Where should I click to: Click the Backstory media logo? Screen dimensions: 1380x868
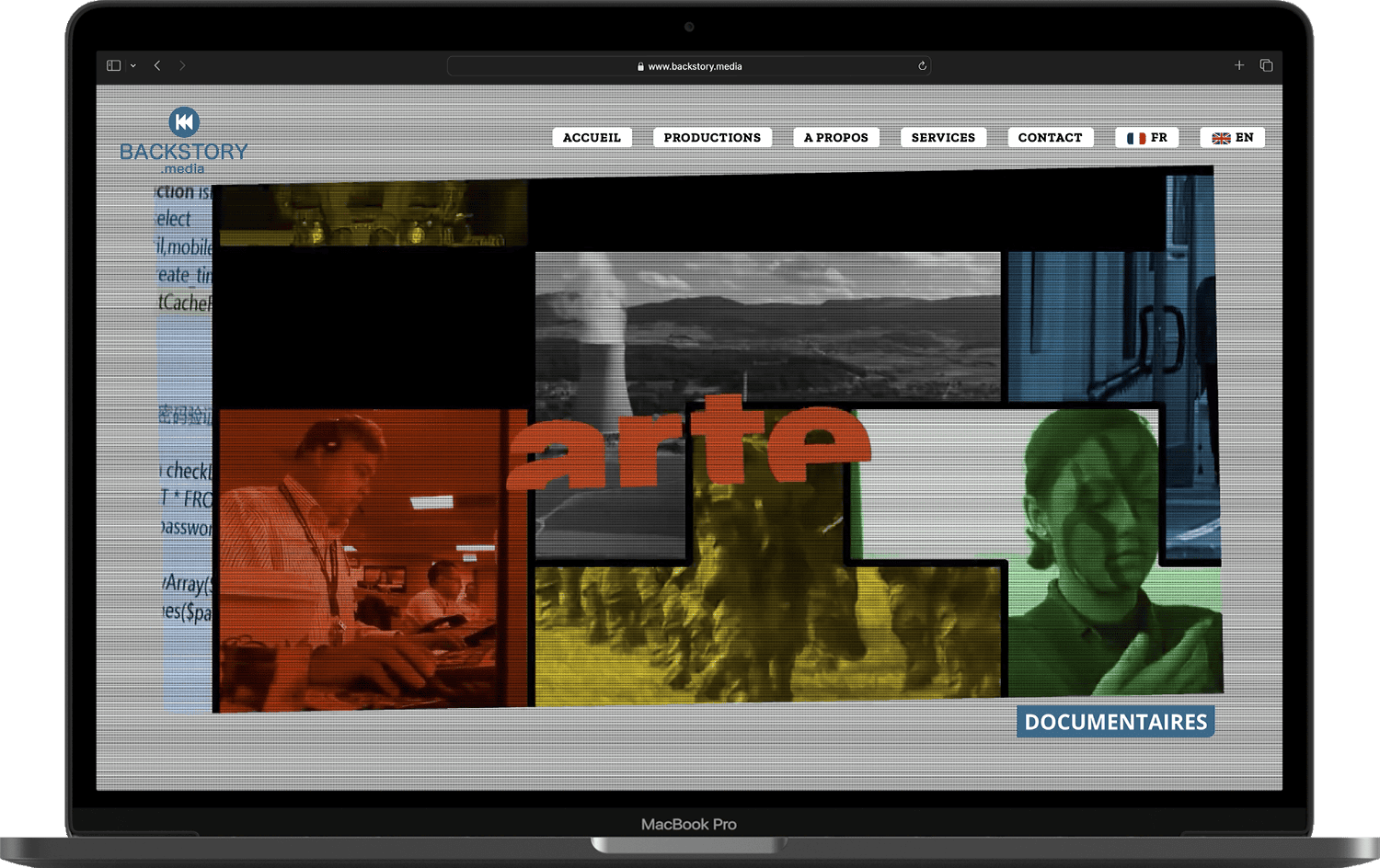(x=184, y=141)
